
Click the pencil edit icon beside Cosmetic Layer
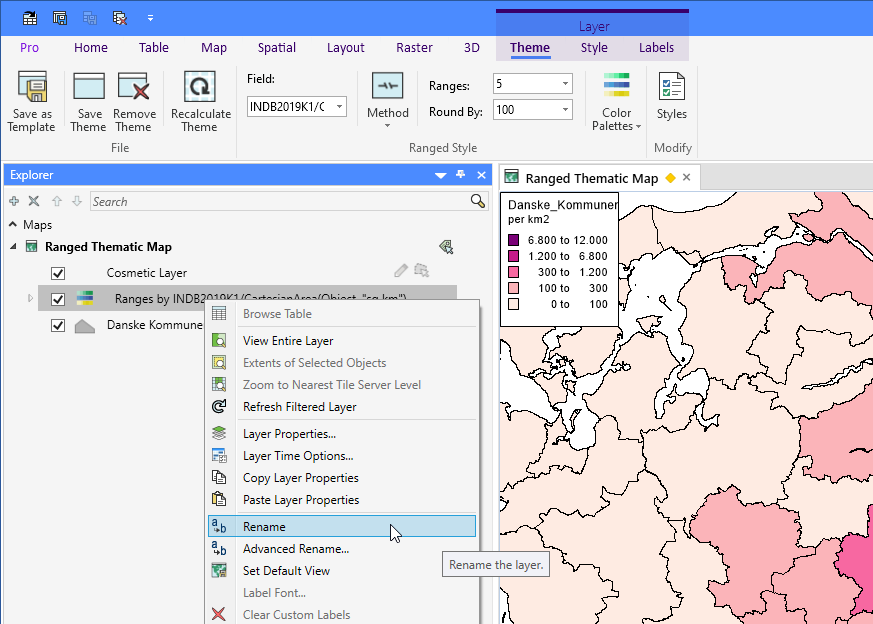tap(399, 270)
